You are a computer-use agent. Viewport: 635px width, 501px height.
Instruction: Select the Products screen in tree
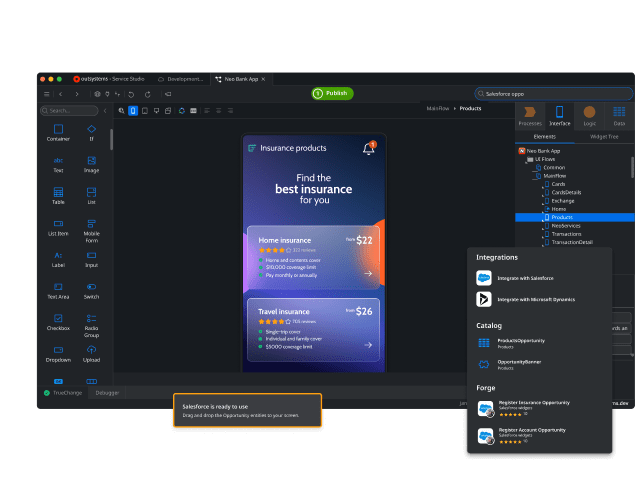tap(562, 217)
